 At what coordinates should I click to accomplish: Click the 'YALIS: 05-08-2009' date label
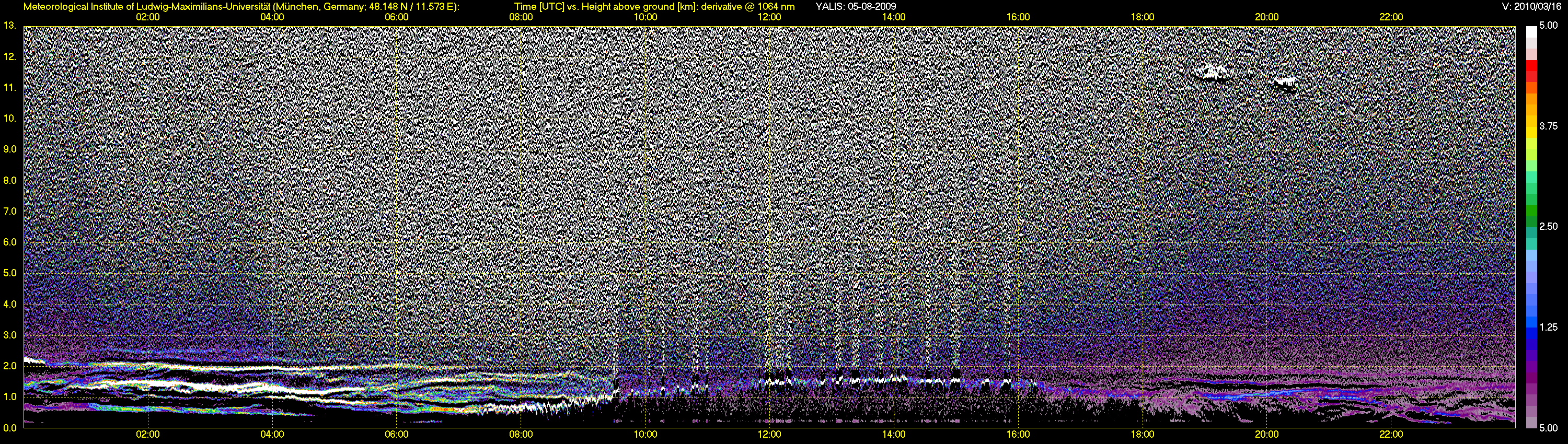(855, 7)
